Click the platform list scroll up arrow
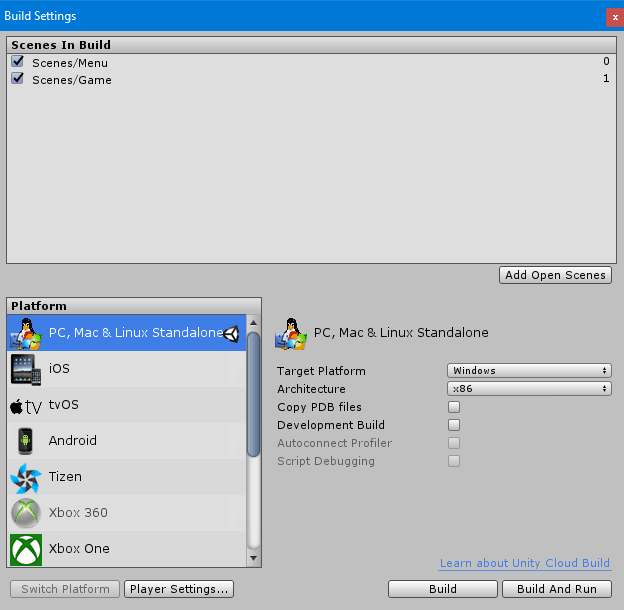Viewport: 624px width, 610px height. (x=254, y=323)
